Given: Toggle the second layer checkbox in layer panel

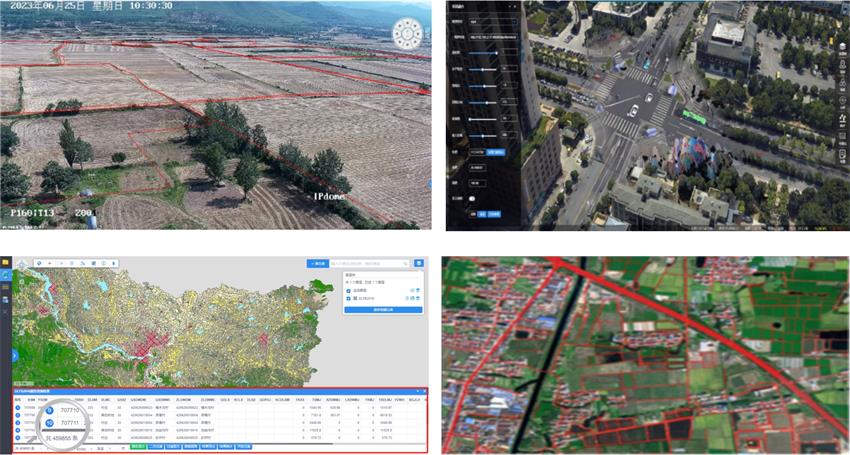Looking at the screenshot, I should tap(348, 298).
